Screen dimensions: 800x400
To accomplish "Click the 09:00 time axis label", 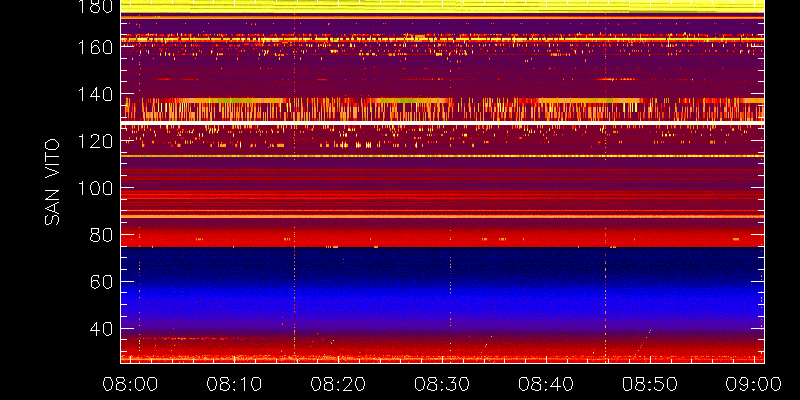I will 754,384.
